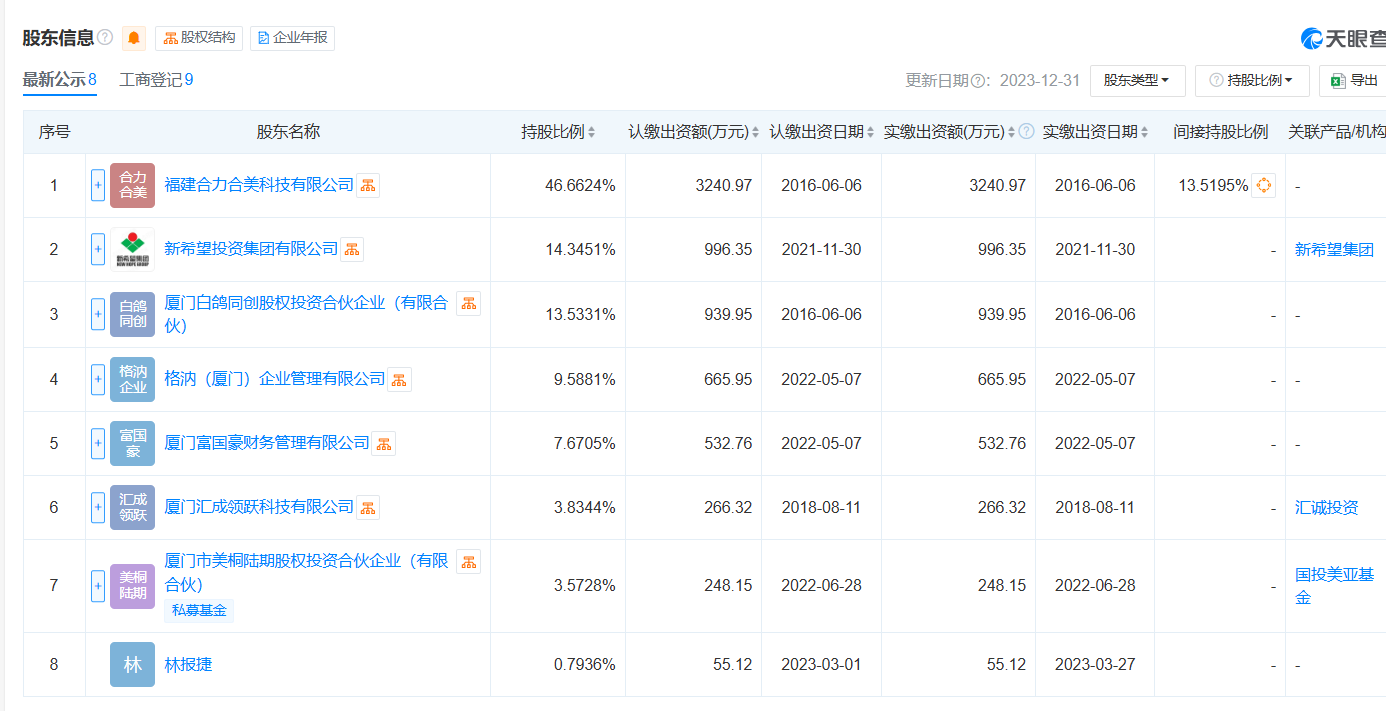Click the indirect shareholding target icon next to 13.5195%
The height and width of the screenshot is (711, 1386).
click(1263, 185)
